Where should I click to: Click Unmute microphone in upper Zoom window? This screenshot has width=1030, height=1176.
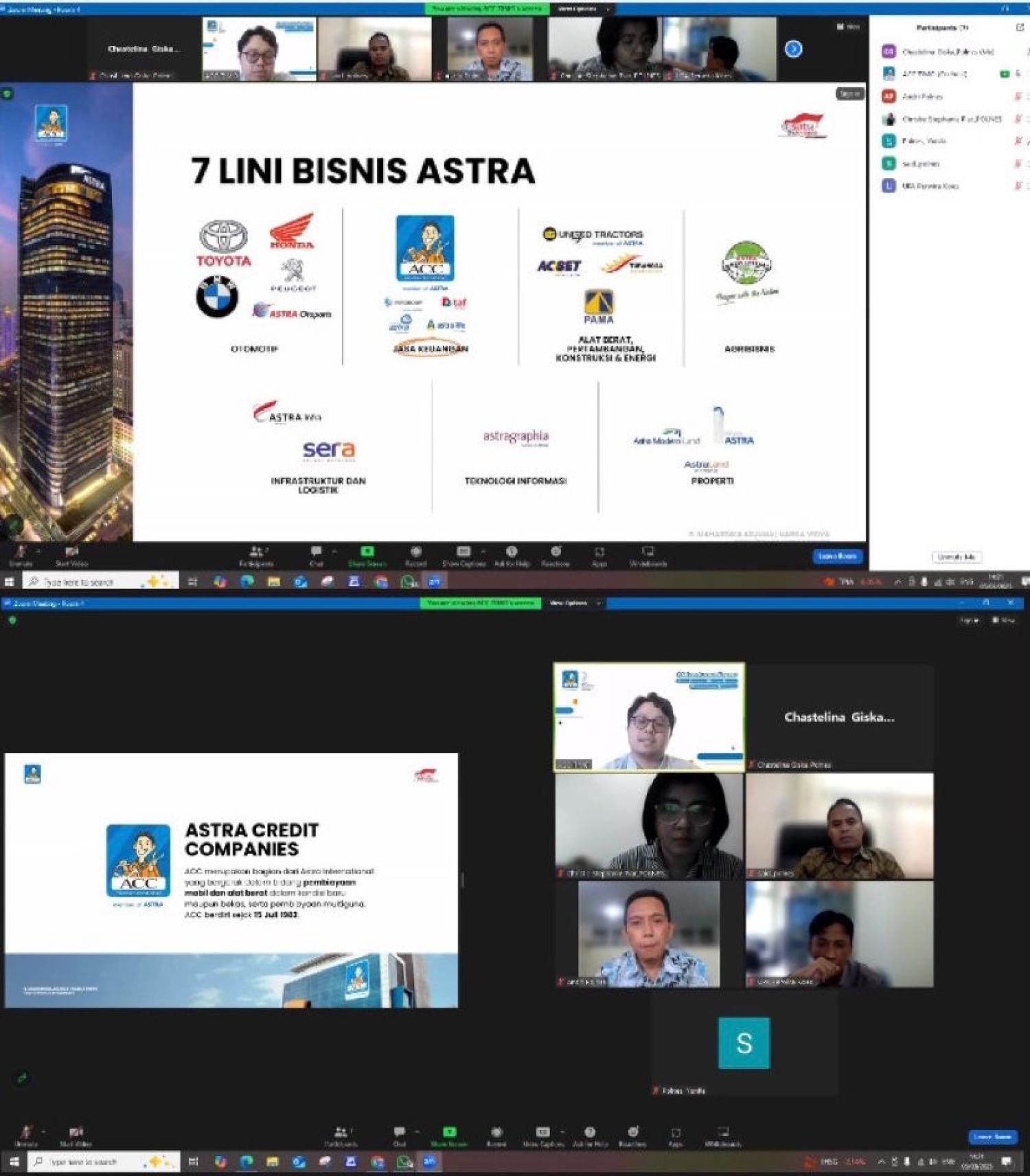[21, 555]
